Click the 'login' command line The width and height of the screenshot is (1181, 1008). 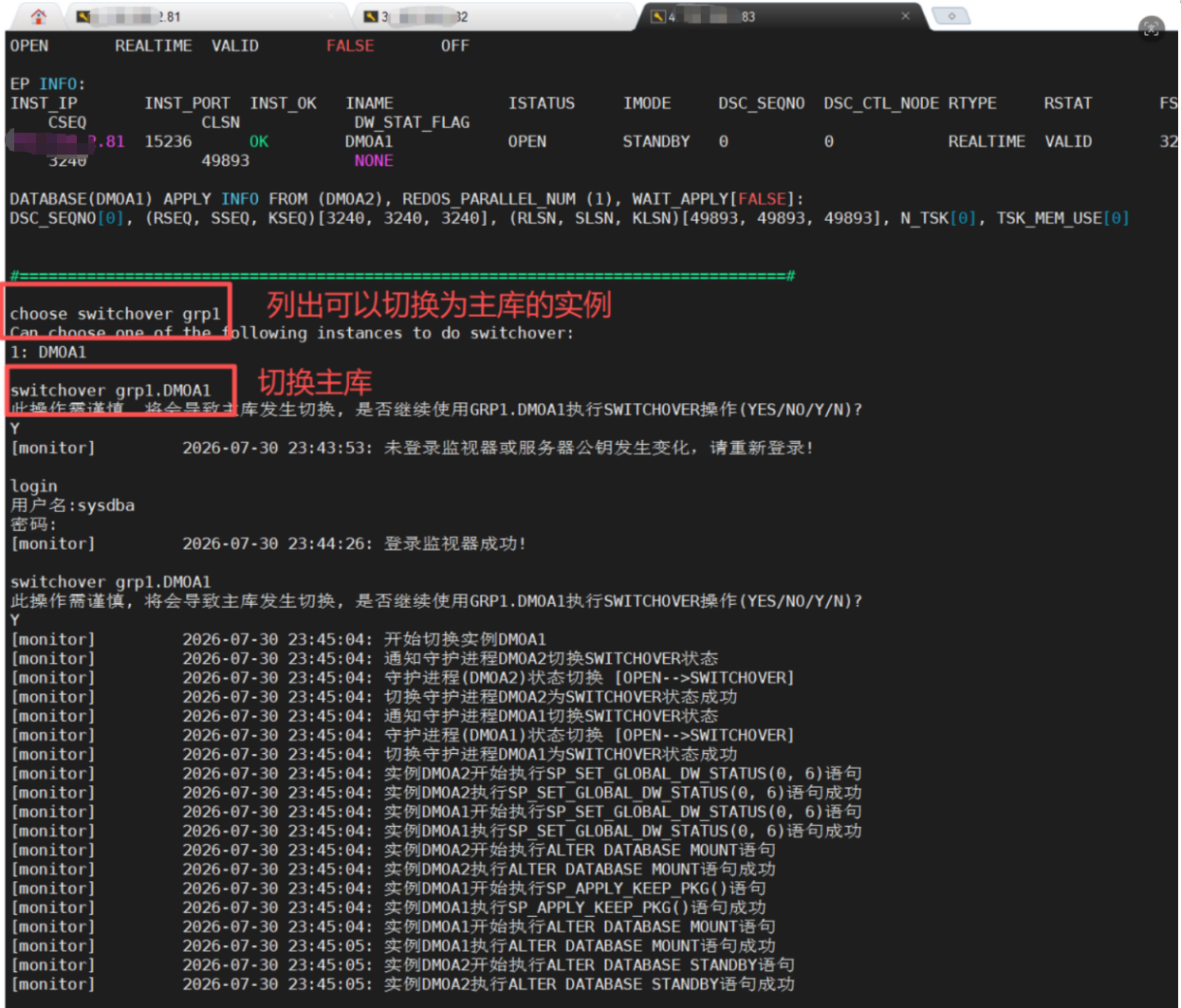click(34, 486)
